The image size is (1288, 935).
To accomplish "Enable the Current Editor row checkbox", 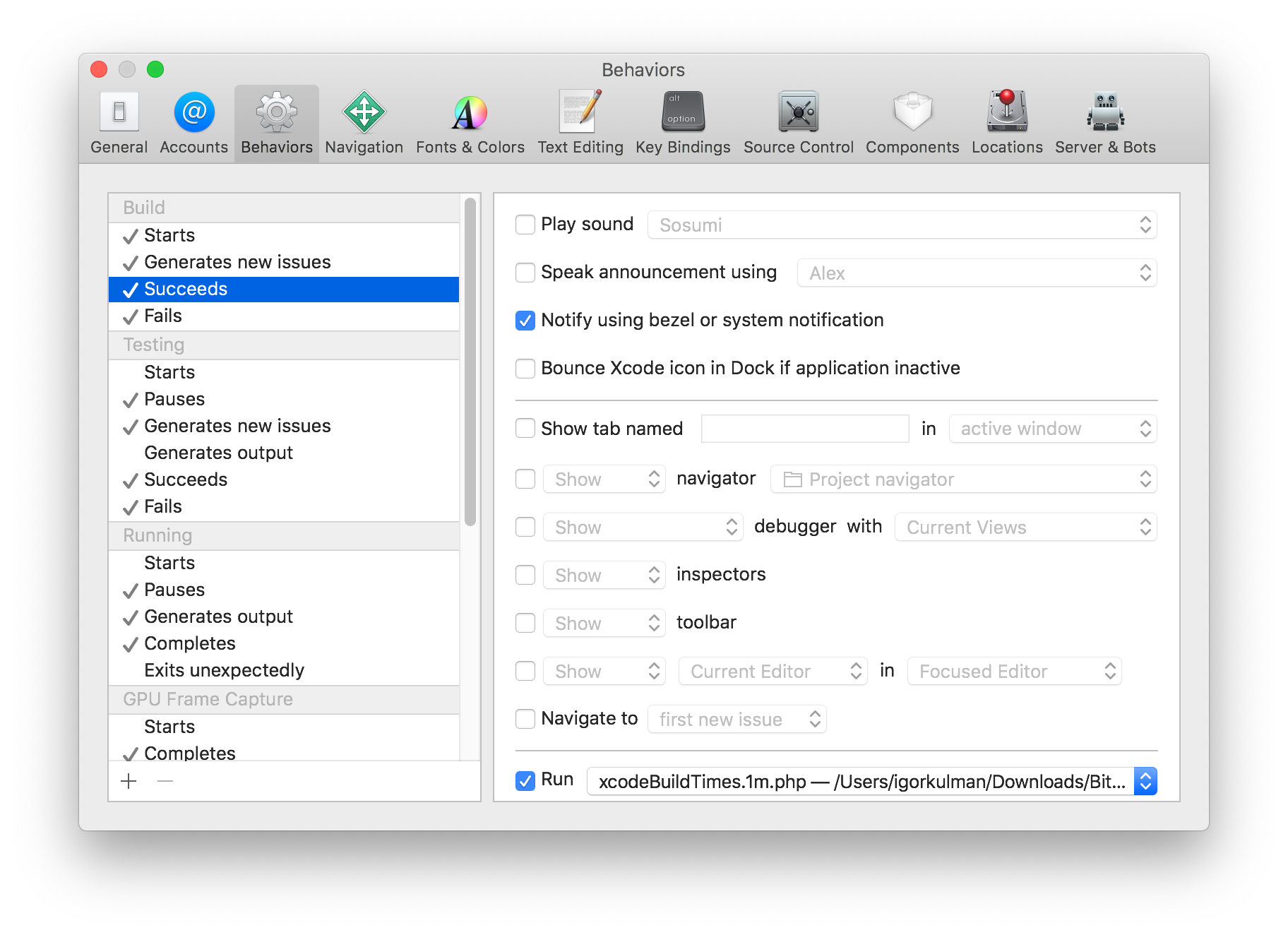I will coord(525,671).
